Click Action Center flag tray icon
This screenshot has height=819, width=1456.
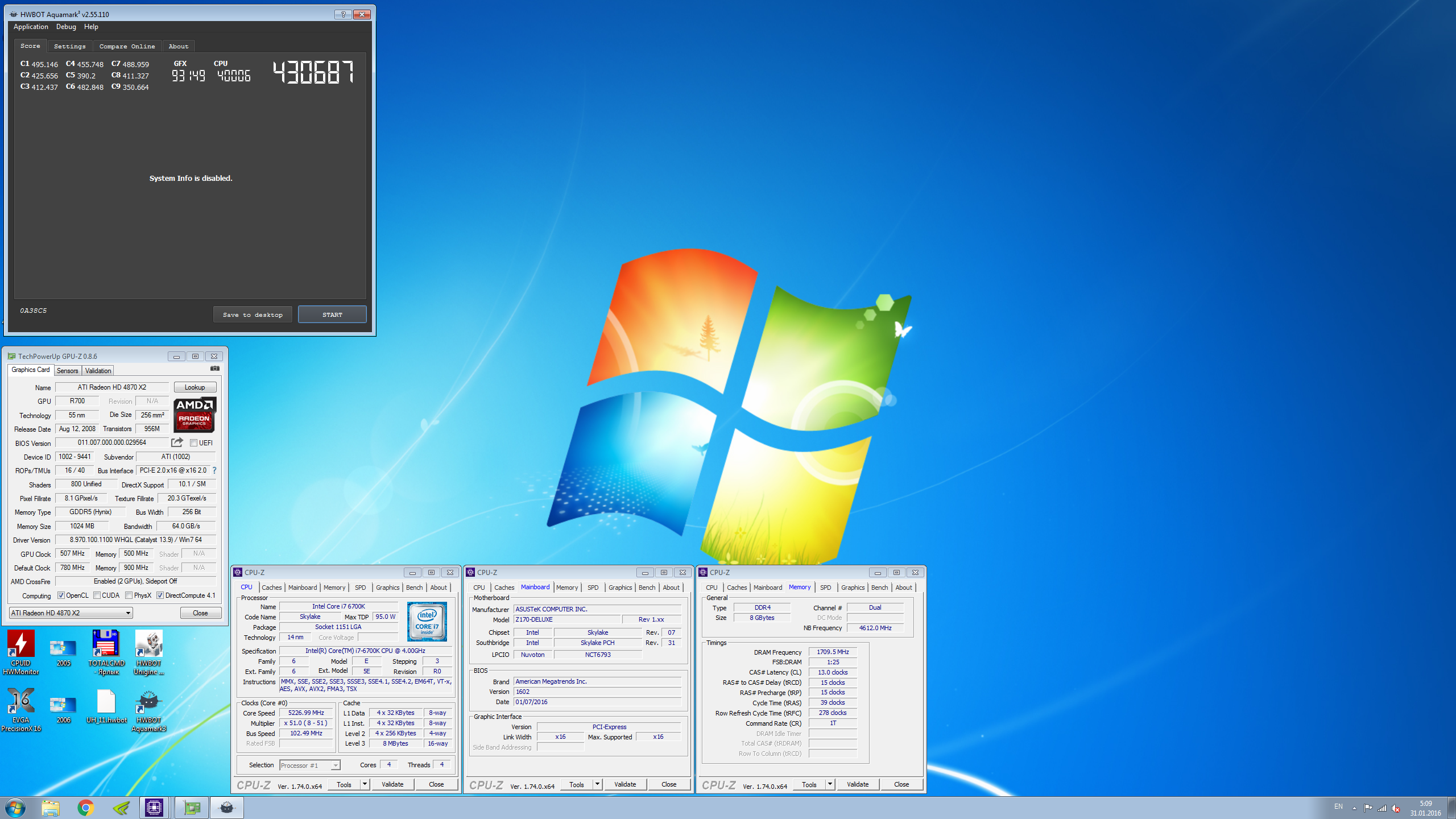click(1368, 808)
